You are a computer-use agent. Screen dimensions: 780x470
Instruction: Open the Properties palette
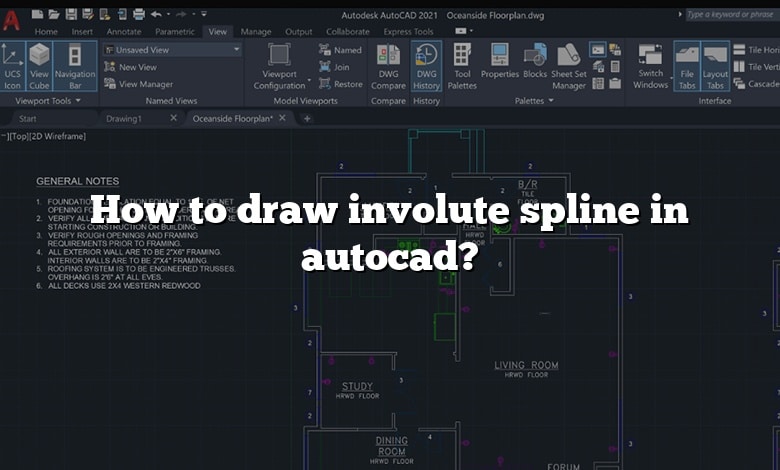[499, 61]
